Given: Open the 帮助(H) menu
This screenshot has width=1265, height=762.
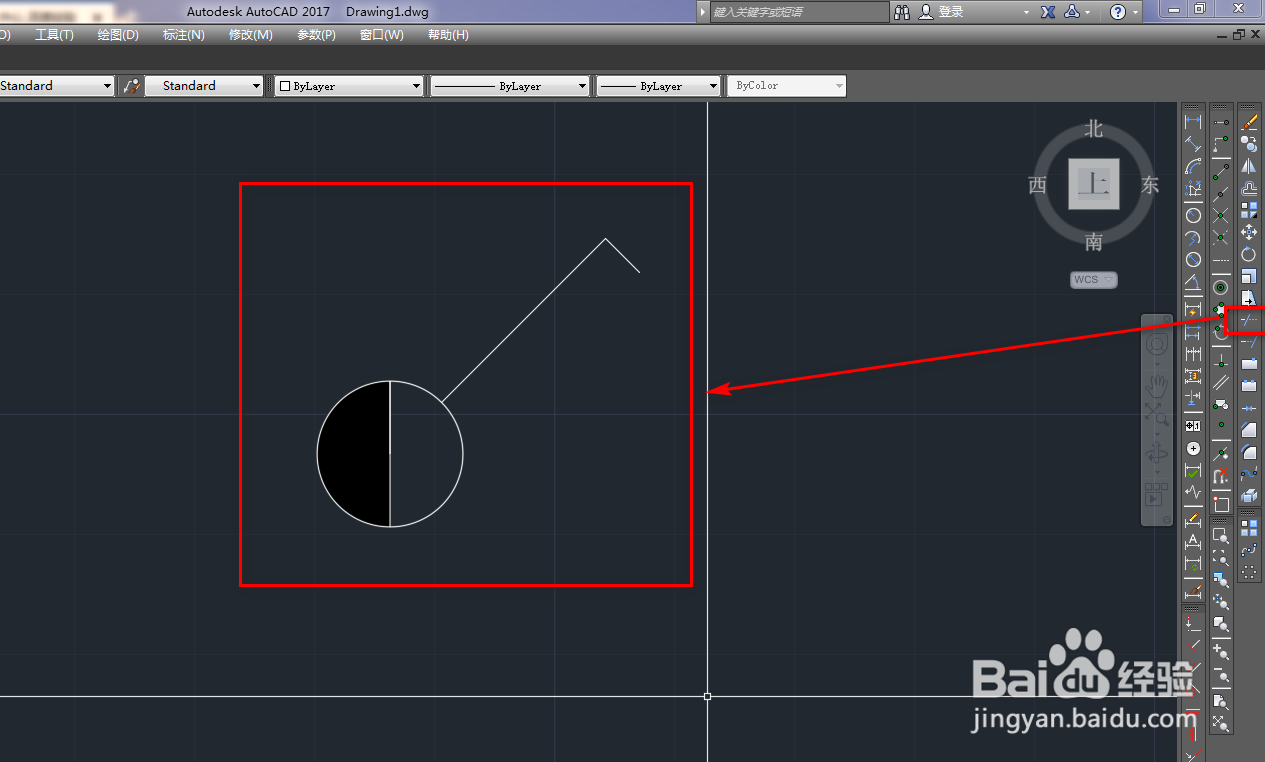Looking at the screenshot, I should [448, 35].
